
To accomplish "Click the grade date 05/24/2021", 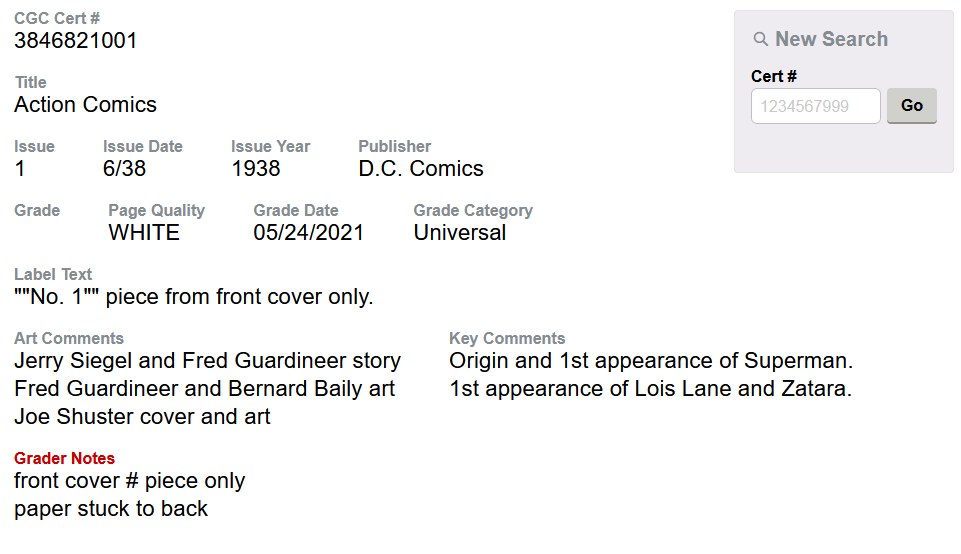I will click(309, 233).
